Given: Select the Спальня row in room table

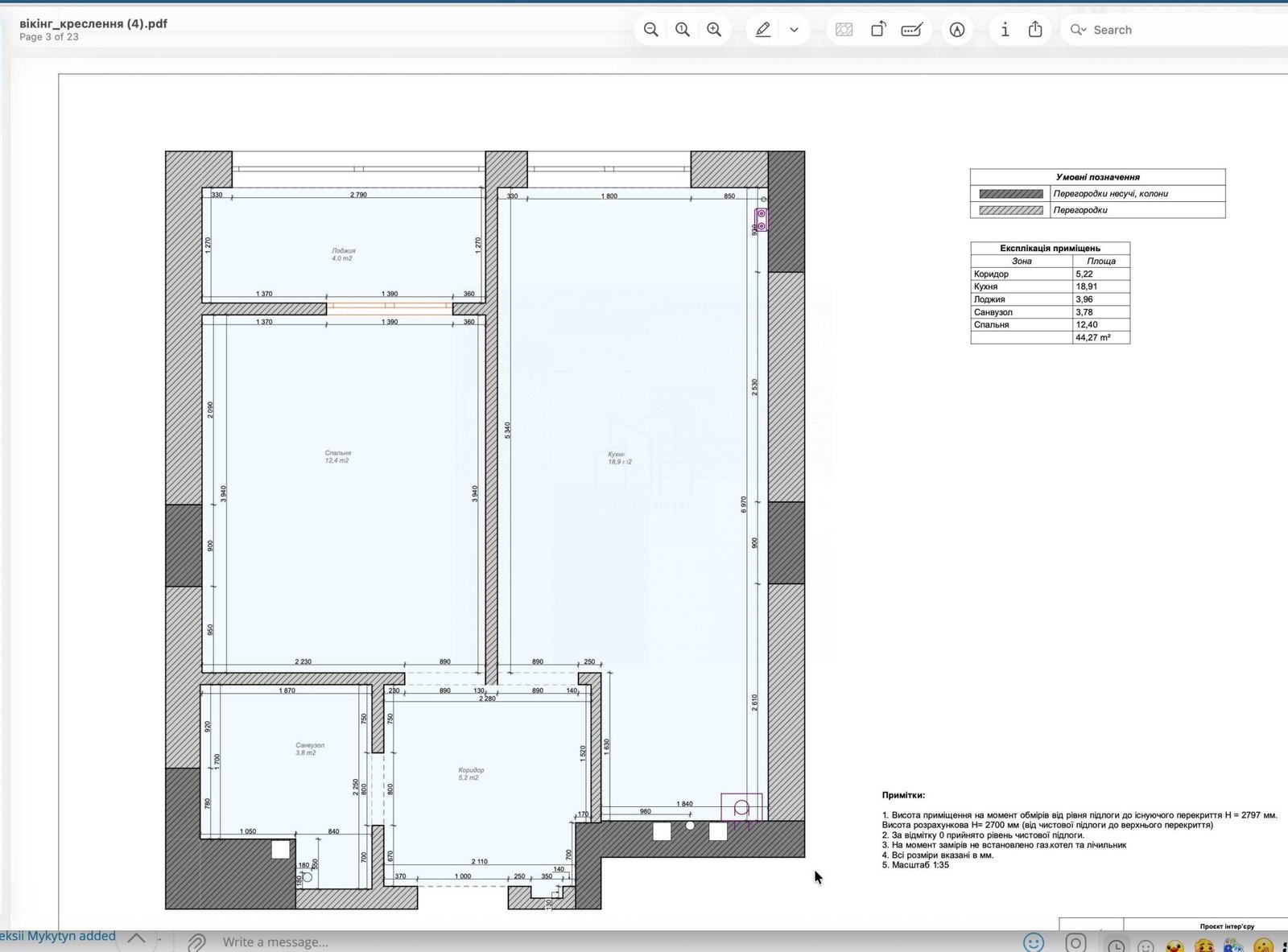Looking at the screenshot, I should click(1050, 325).
